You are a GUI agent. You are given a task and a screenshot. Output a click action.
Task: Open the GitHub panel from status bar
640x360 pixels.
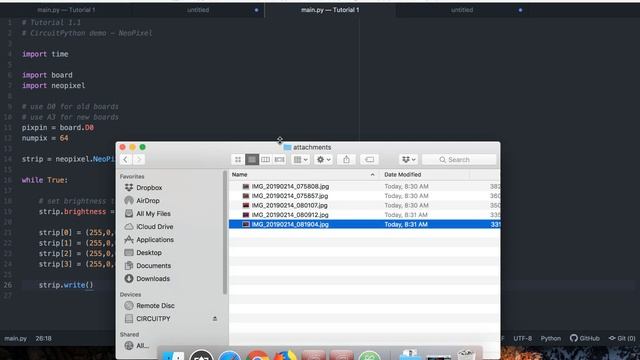click(585, 339)
